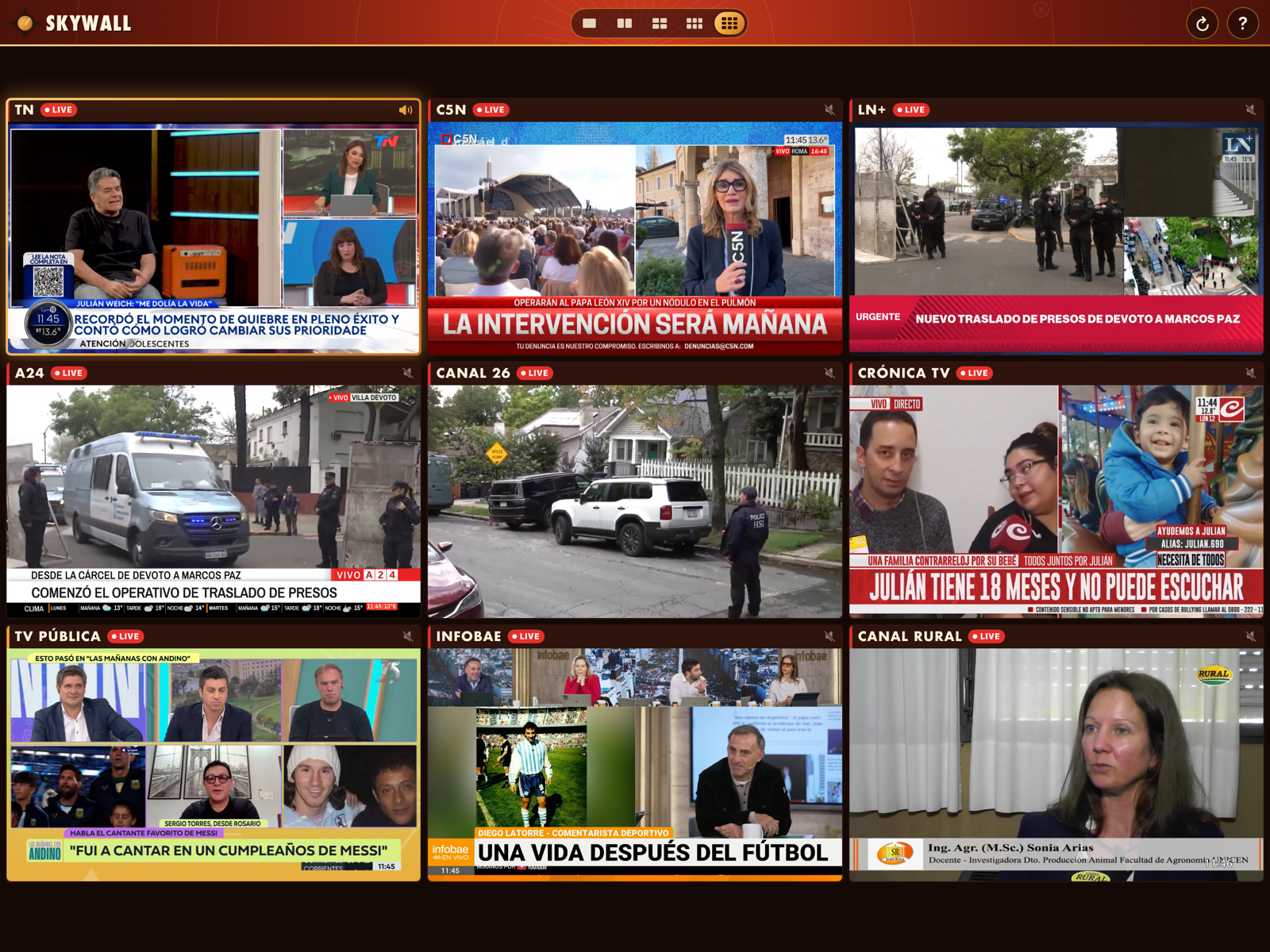Screen dimensions: 1270x952
Task: Click the LIVE badge next to INFOBAE
Action: (x=526, y=636)
